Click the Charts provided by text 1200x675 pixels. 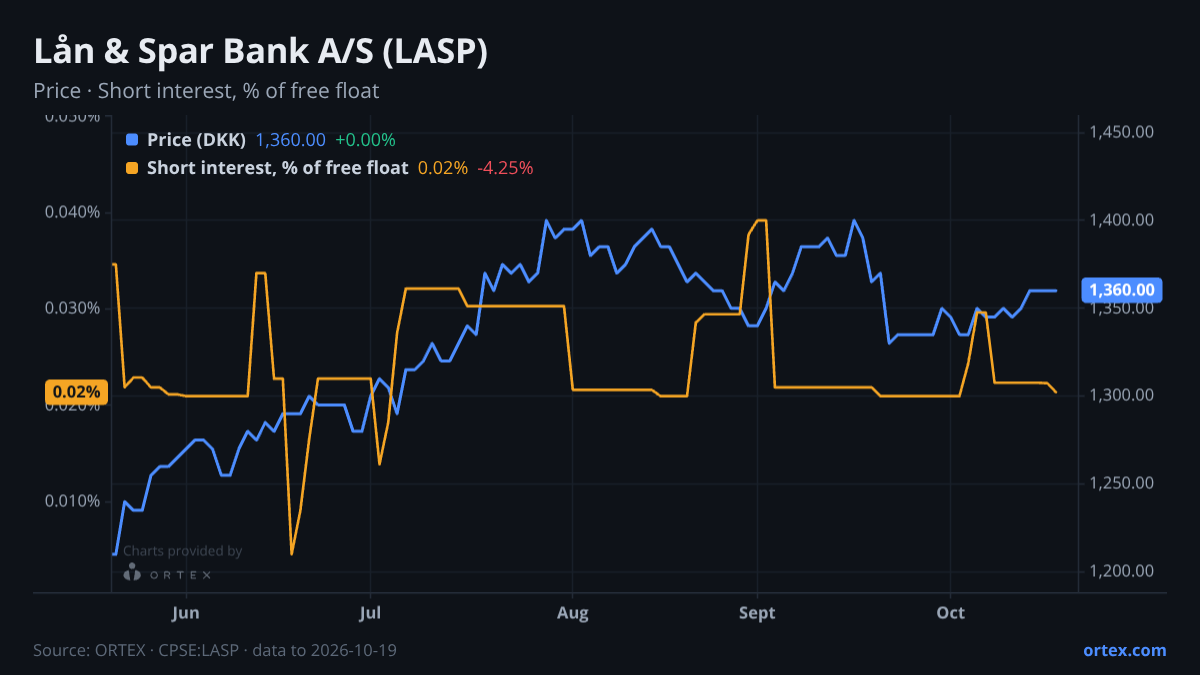(x=182, y=551)
